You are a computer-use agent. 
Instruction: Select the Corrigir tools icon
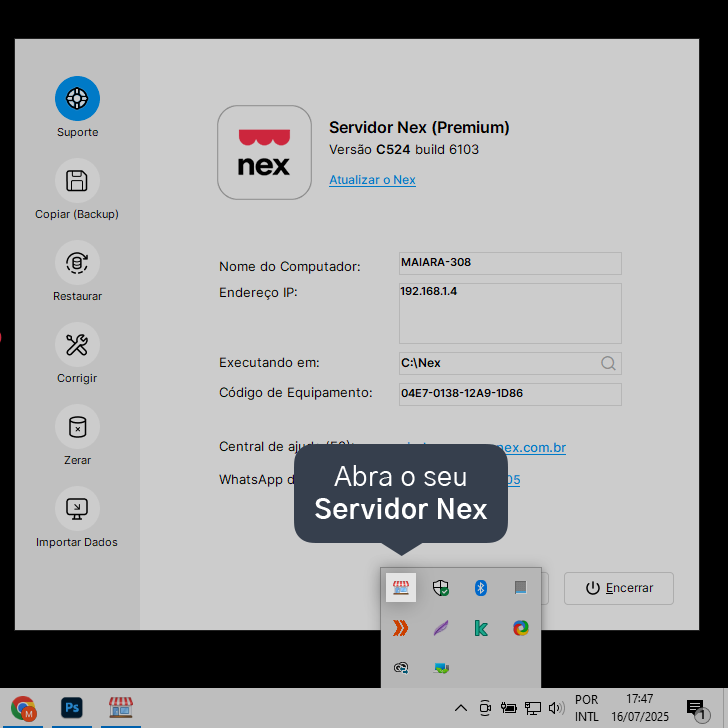[77, 344]
